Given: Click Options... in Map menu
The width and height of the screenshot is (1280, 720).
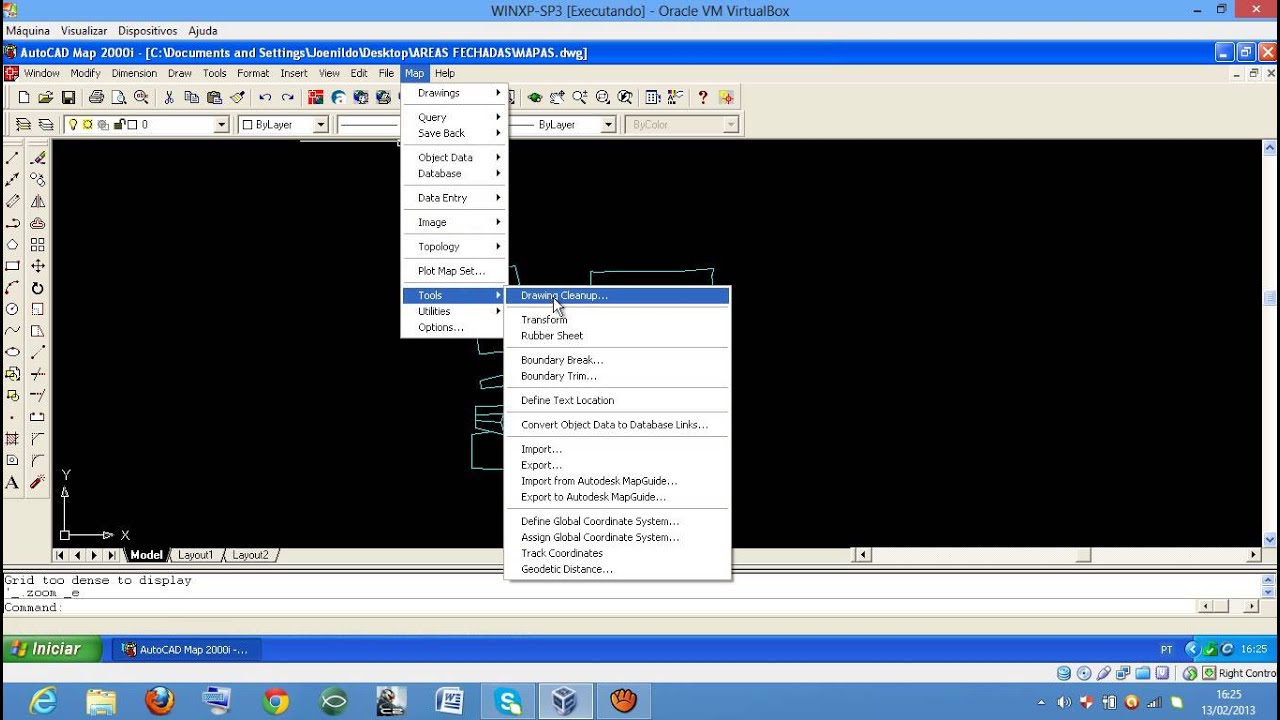Looking at the screenshot, I should pyautogui.click(x=455, y=327).
